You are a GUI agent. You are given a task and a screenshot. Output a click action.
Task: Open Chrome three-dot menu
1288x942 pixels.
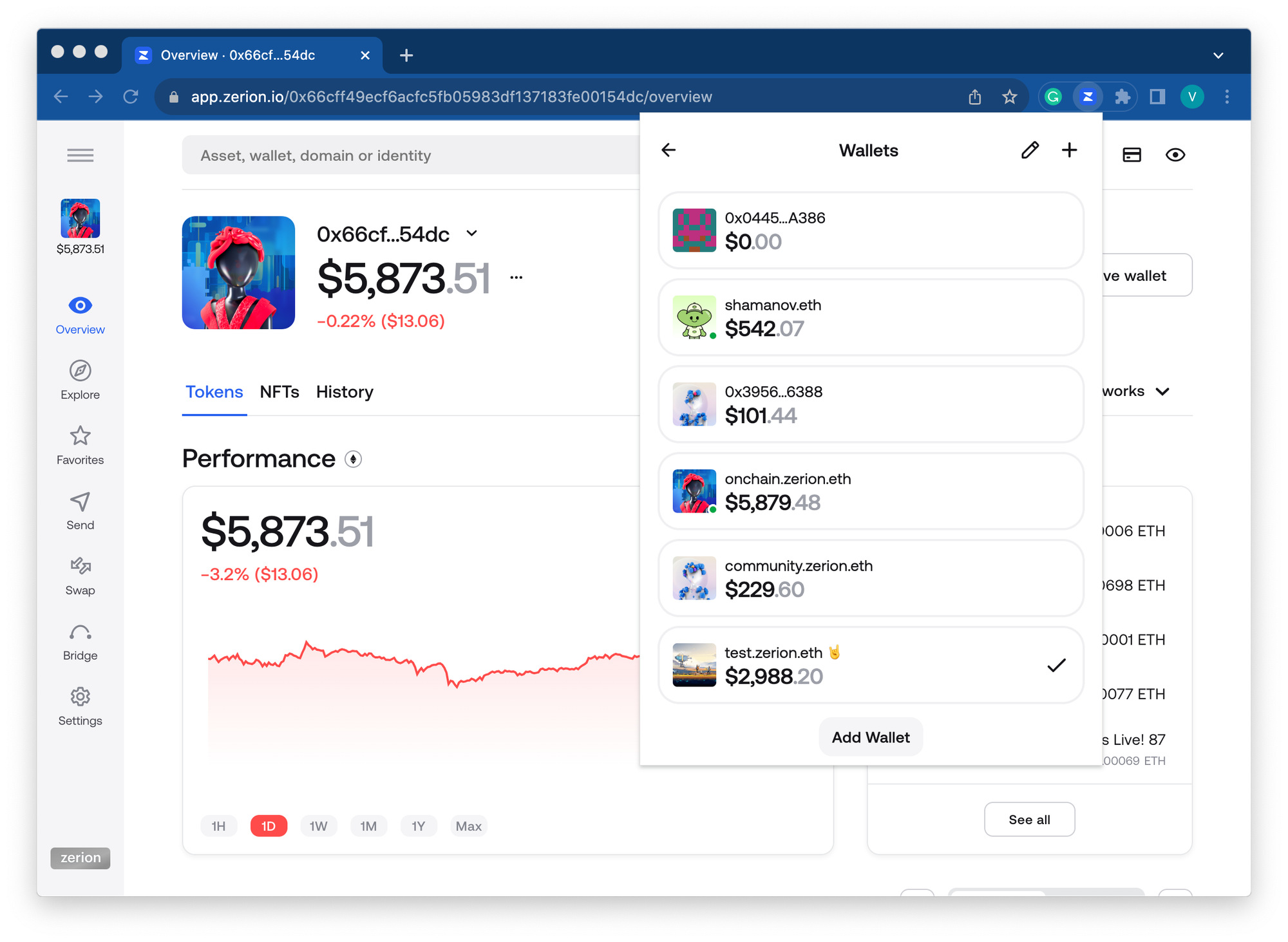pyautogui.click(x=1227, y=97)
